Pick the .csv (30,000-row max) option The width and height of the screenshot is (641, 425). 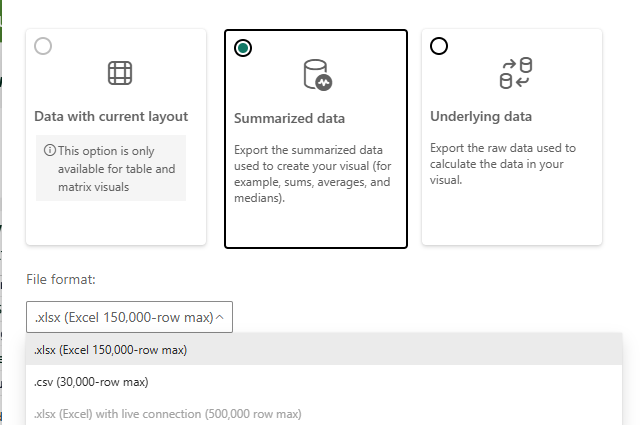324,382
